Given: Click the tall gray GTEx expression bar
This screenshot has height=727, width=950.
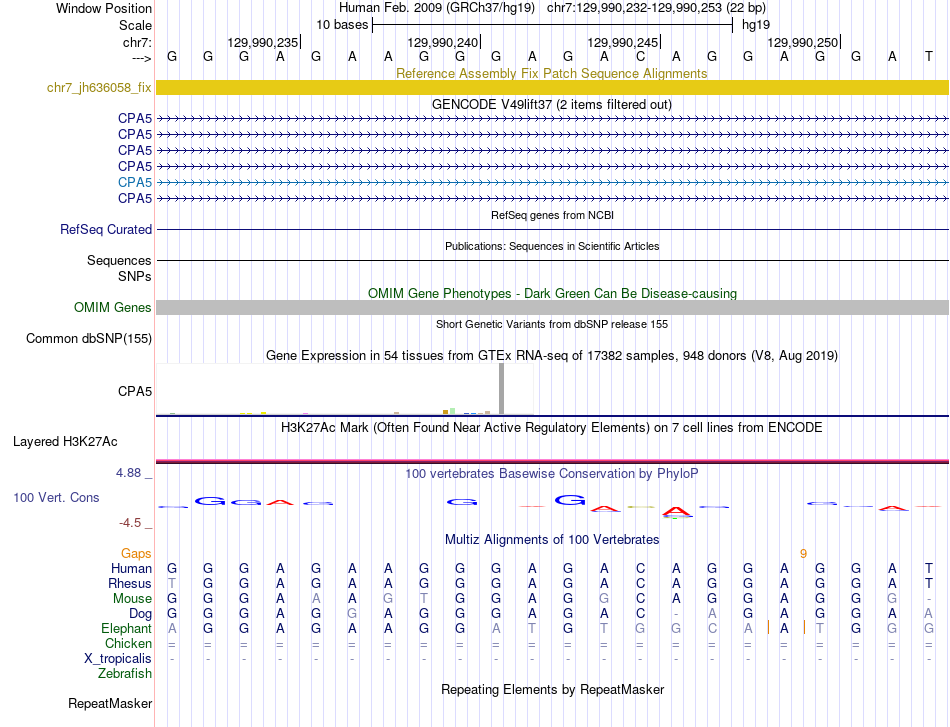Looking at the screenshot, I should tap(501, 389).
